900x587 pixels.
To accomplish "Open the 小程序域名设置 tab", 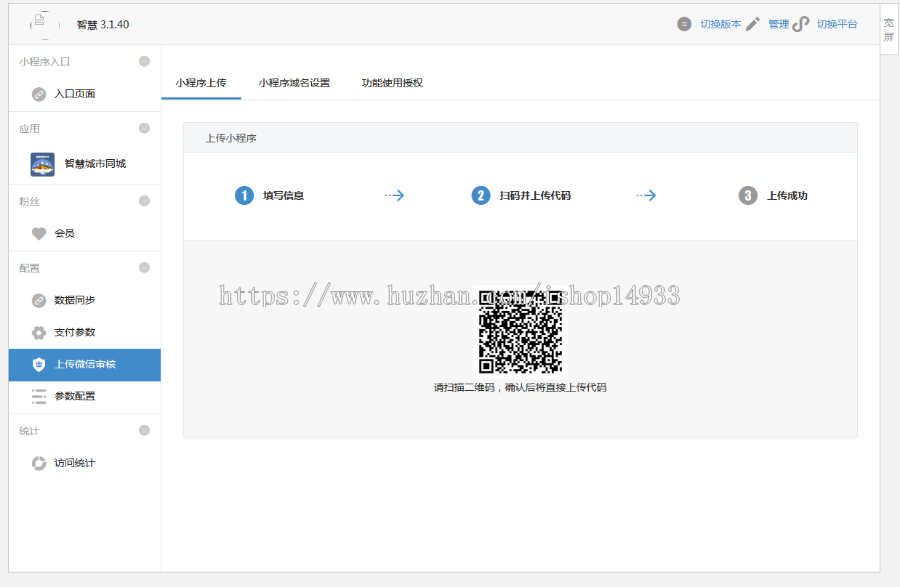I will (294, 83).
